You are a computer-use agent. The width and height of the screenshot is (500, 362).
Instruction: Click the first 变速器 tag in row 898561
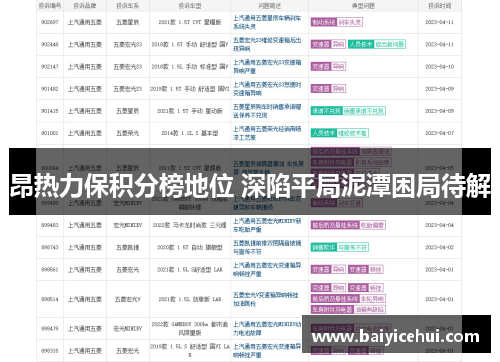coord(321,269)
